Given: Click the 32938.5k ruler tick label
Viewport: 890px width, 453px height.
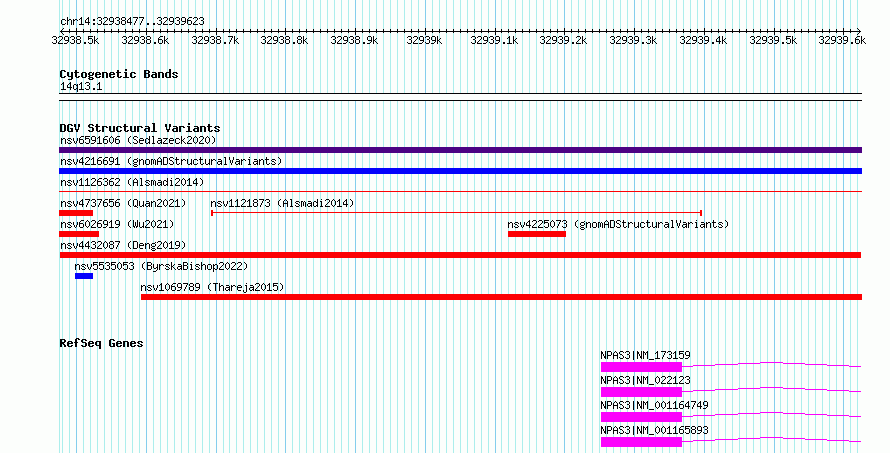Looking at the screenshot, I should 75,41.
